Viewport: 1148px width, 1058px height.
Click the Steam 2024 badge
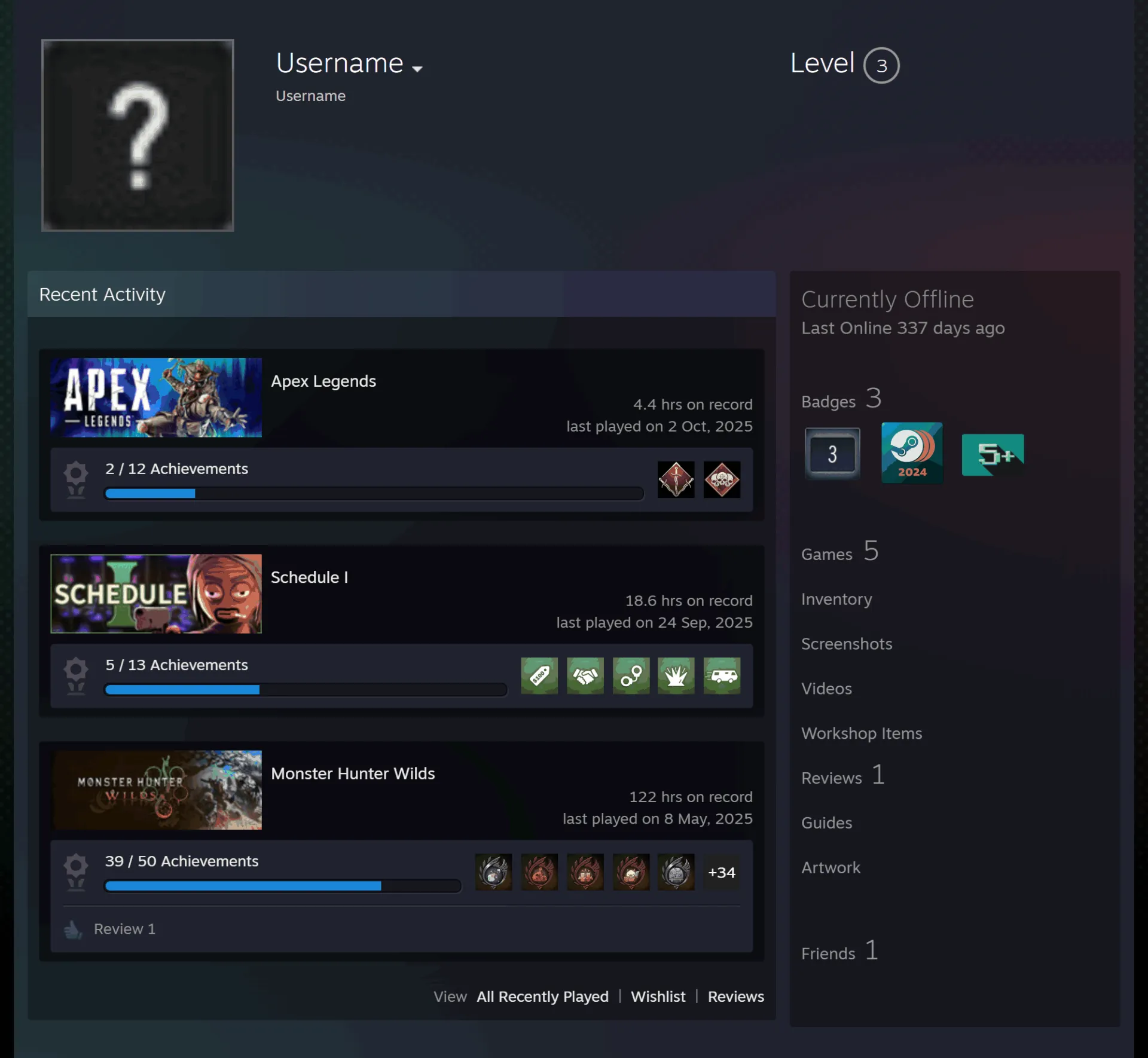click(x=912, y=452)
